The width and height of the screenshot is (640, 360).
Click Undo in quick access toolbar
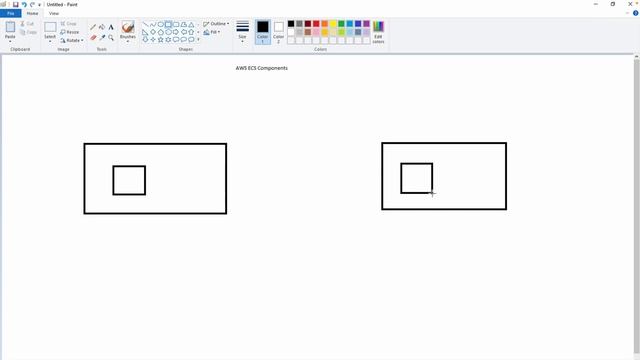(x=24, y=4)
